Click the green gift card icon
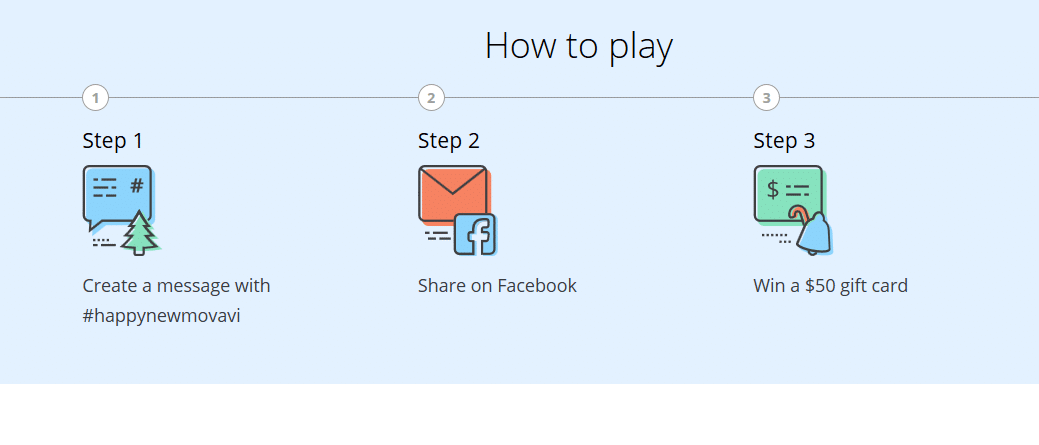Screen dimensions: 1039x445 point(788,193)
